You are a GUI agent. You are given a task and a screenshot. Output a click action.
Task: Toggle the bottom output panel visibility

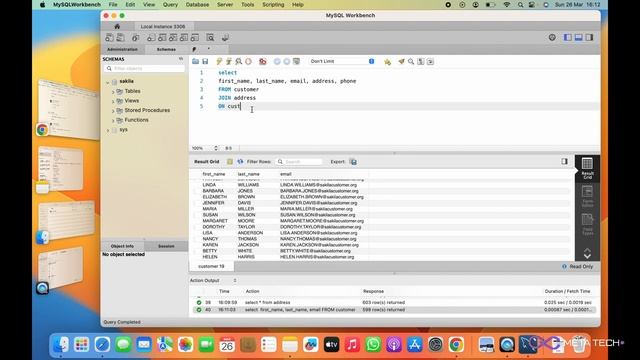point(579,38)
